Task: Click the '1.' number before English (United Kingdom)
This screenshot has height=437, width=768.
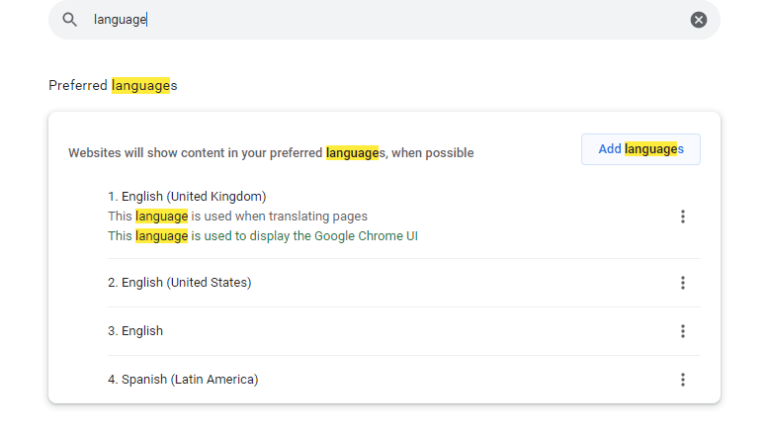Action: (113, 196)
